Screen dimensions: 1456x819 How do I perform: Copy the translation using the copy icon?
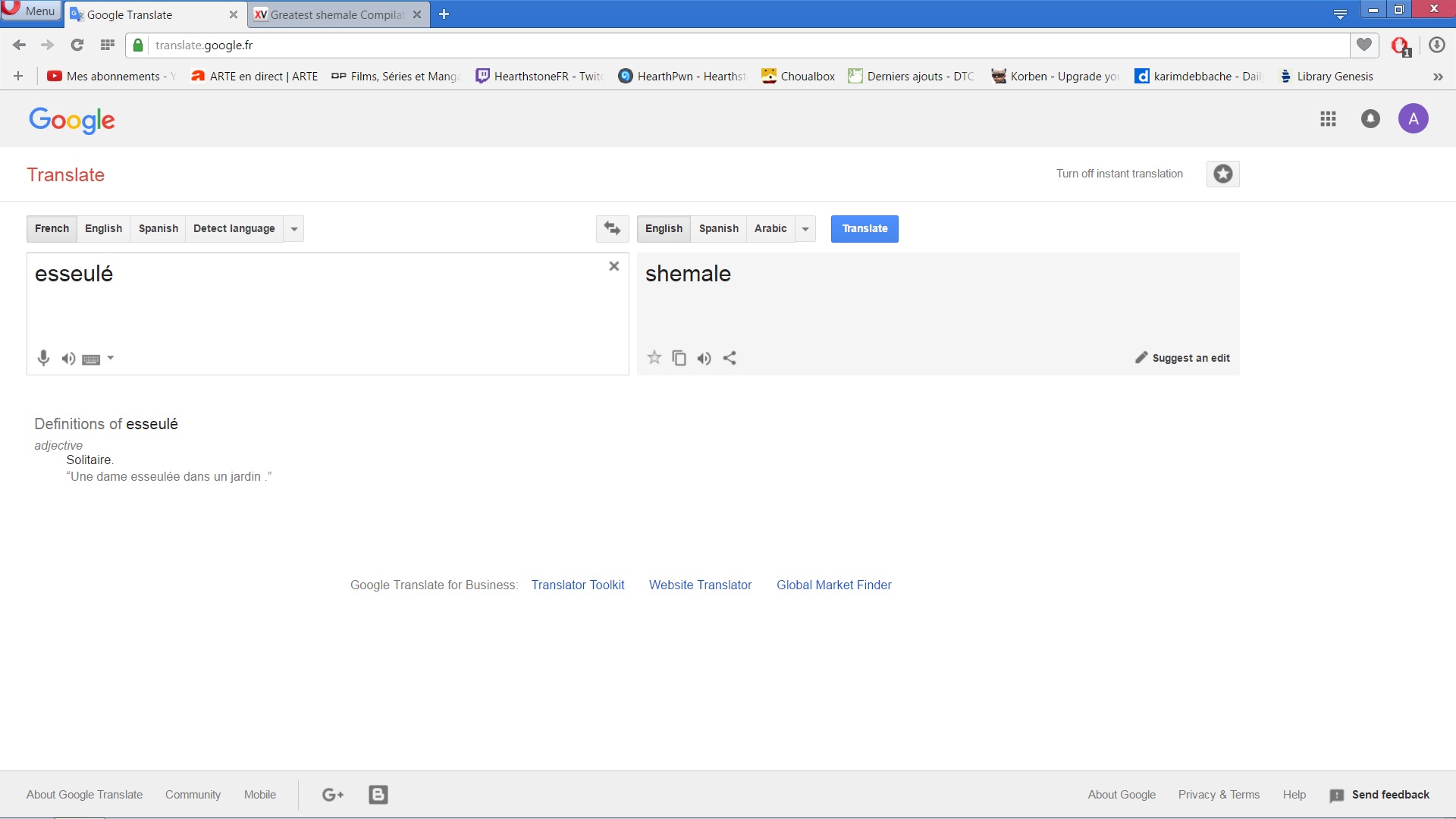679,358
